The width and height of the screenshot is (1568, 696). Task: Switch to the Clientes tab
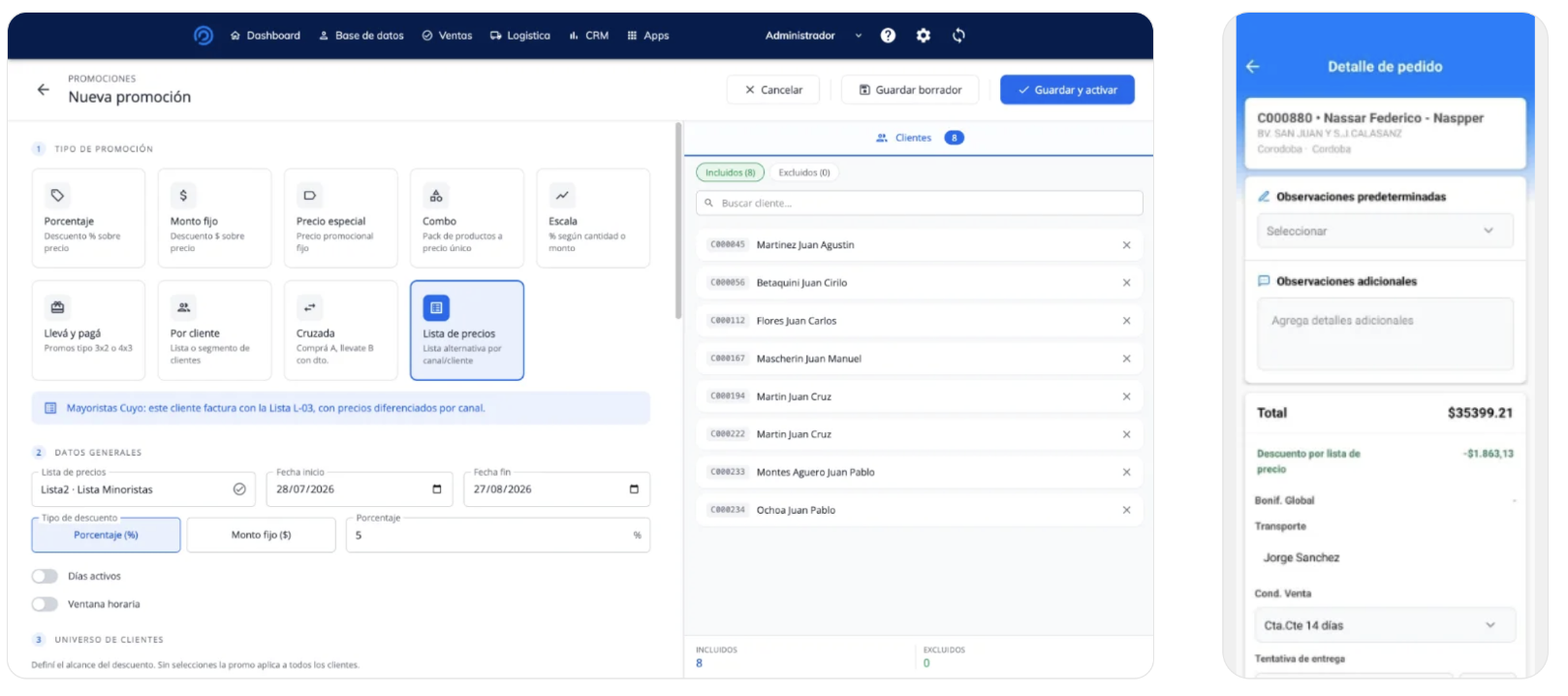click(919, 138)
